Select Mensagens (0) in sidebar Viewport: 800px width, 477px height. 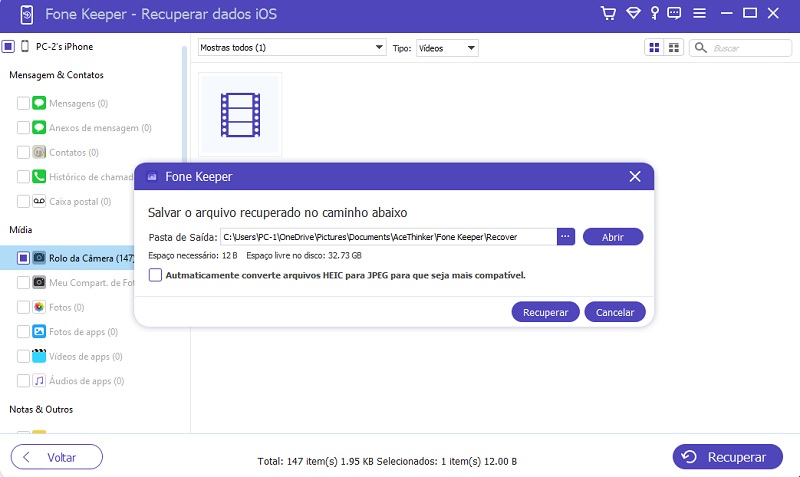[79, 104]
